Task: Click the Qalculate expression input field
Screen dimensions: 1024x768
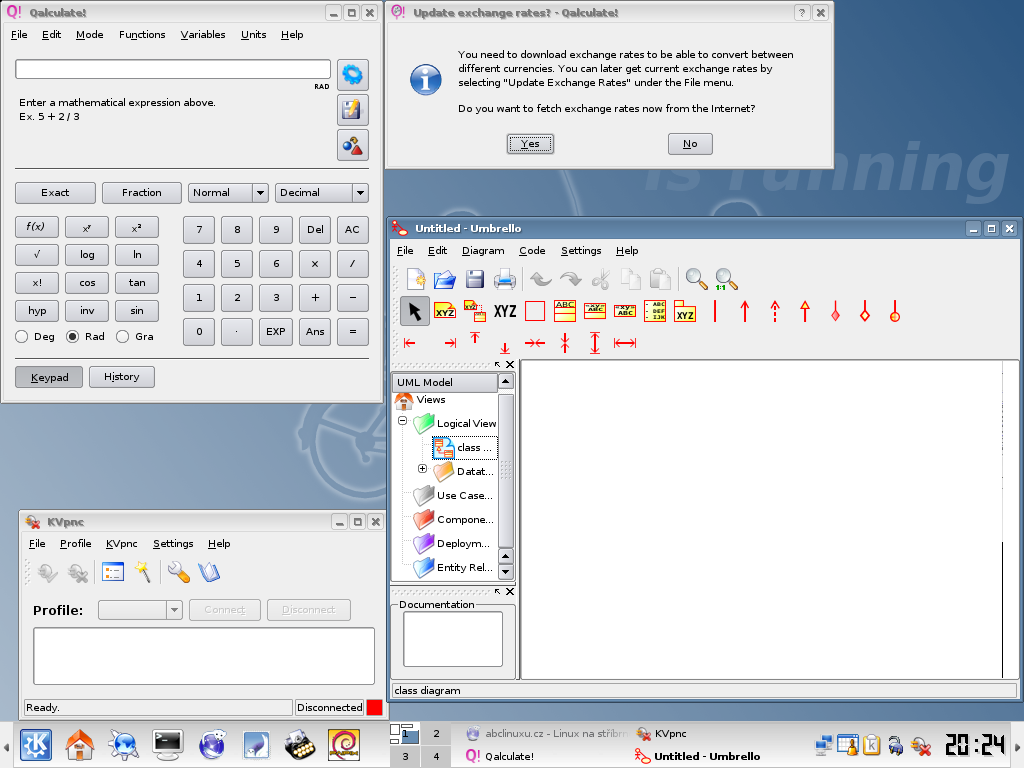Action: [173, 69]
